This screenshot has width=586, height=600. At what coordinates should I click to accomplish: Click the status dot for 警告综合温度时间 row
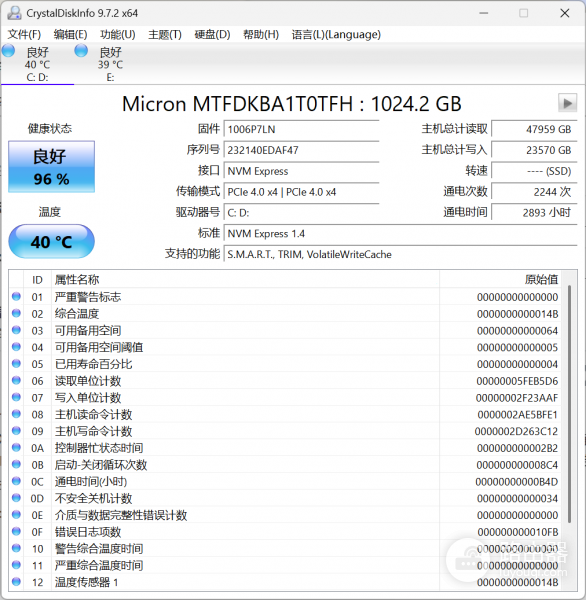16,548
